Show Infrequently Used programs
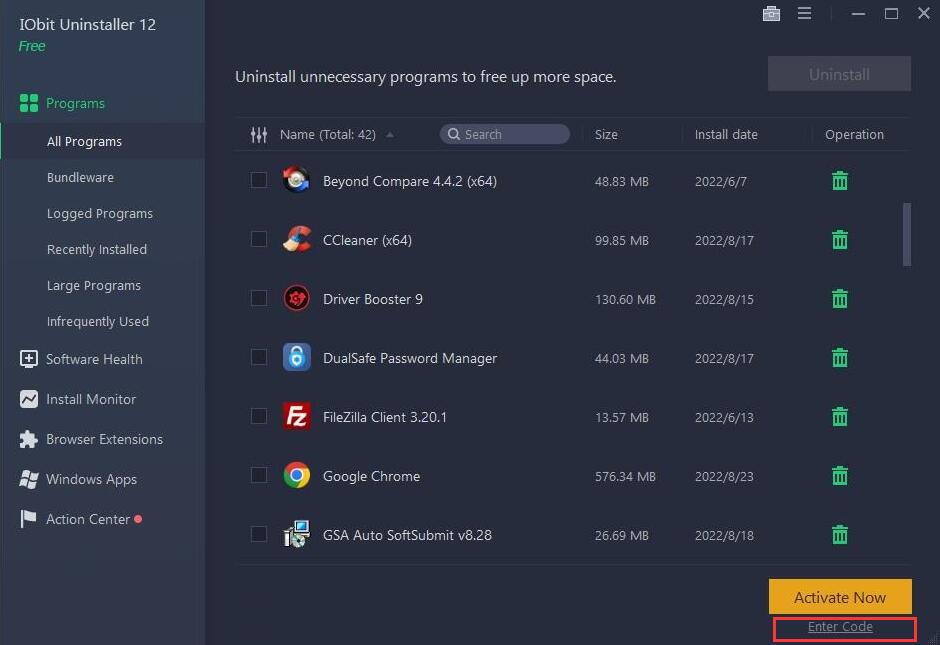The height and width of the screenshot is (645, 940). [x=98, y=321]
